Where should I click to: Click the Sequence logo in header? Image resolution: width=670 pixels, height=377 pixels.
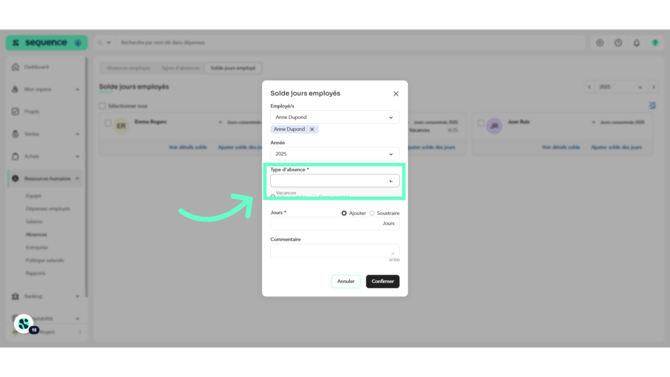point(46,43)
